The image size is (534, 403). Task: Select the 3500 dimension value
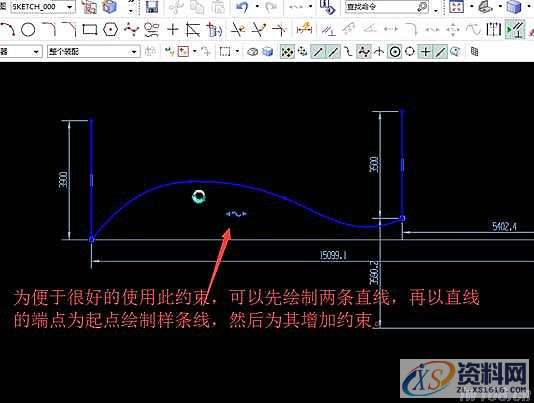point(374,164)
